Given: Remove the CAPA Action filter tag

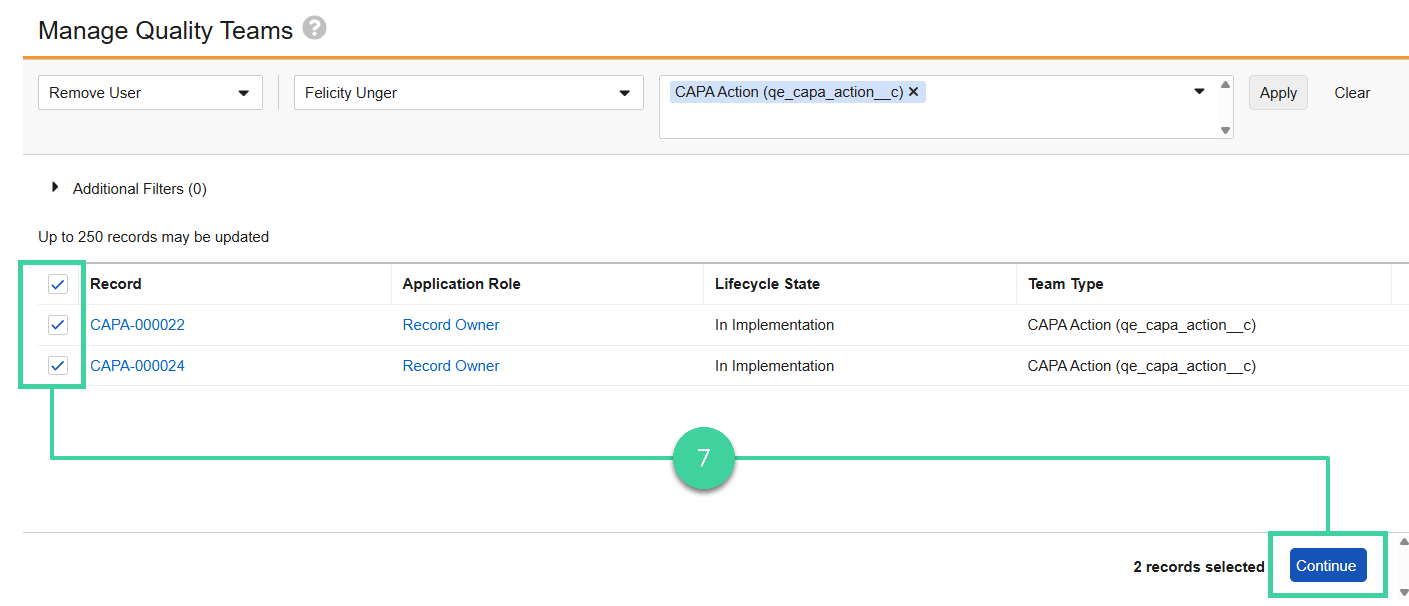Looking at the screenshot, I should 914,90.
